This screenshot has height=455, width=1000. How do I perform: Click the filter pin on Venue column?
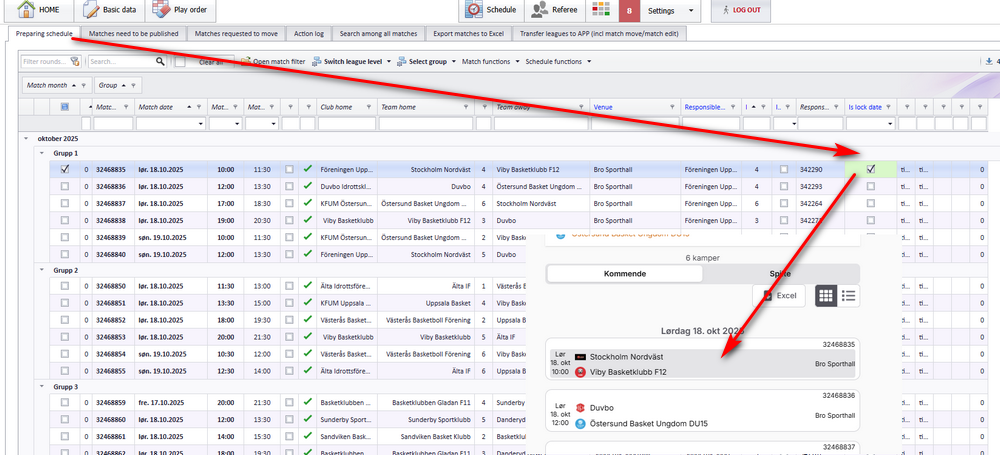[672, 107]
